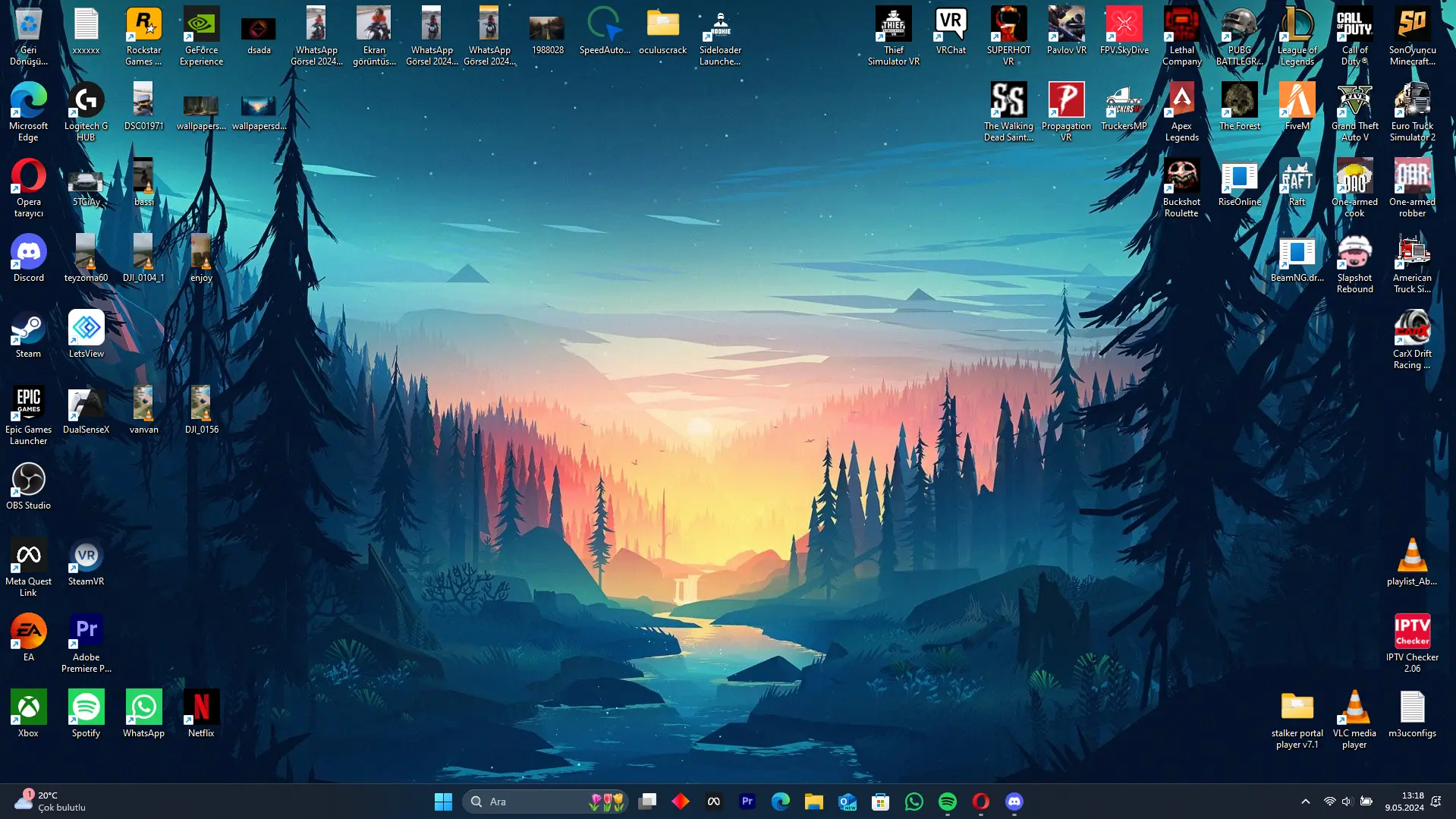Select the Propagation VR desktop icon
The height and width of the screenshot is (819, 1456).
coord(1066,112)
